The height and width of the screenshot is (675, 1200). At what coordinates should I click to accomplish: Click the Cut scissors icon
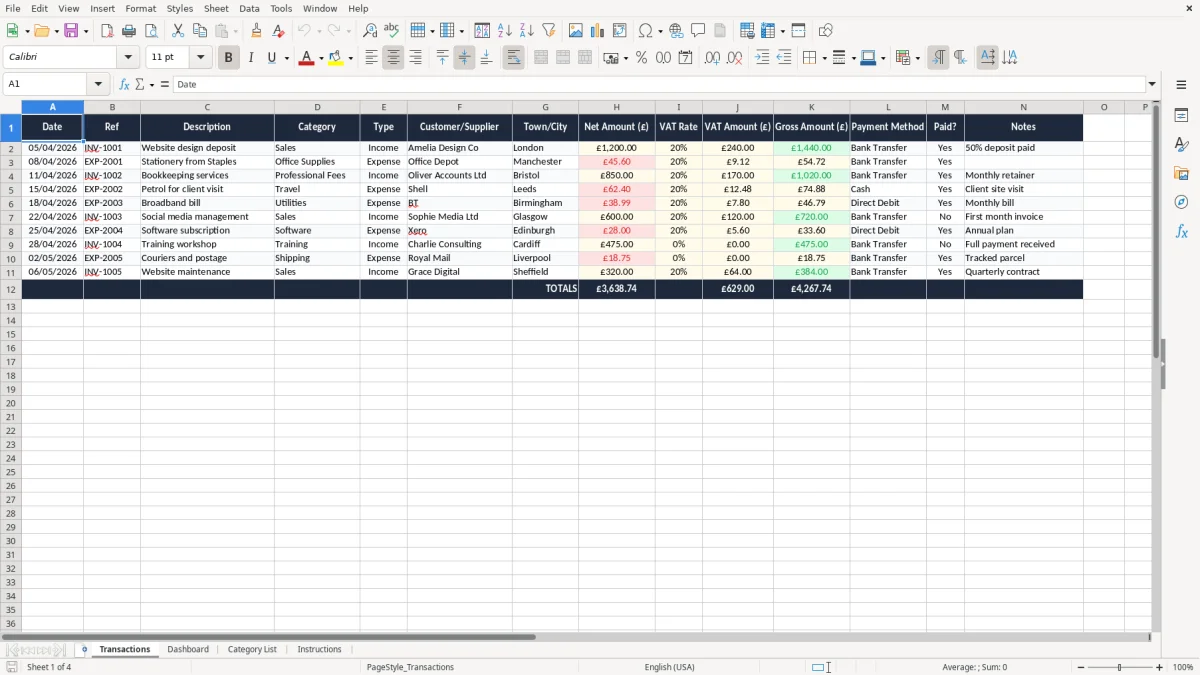[x=178, y=31]
